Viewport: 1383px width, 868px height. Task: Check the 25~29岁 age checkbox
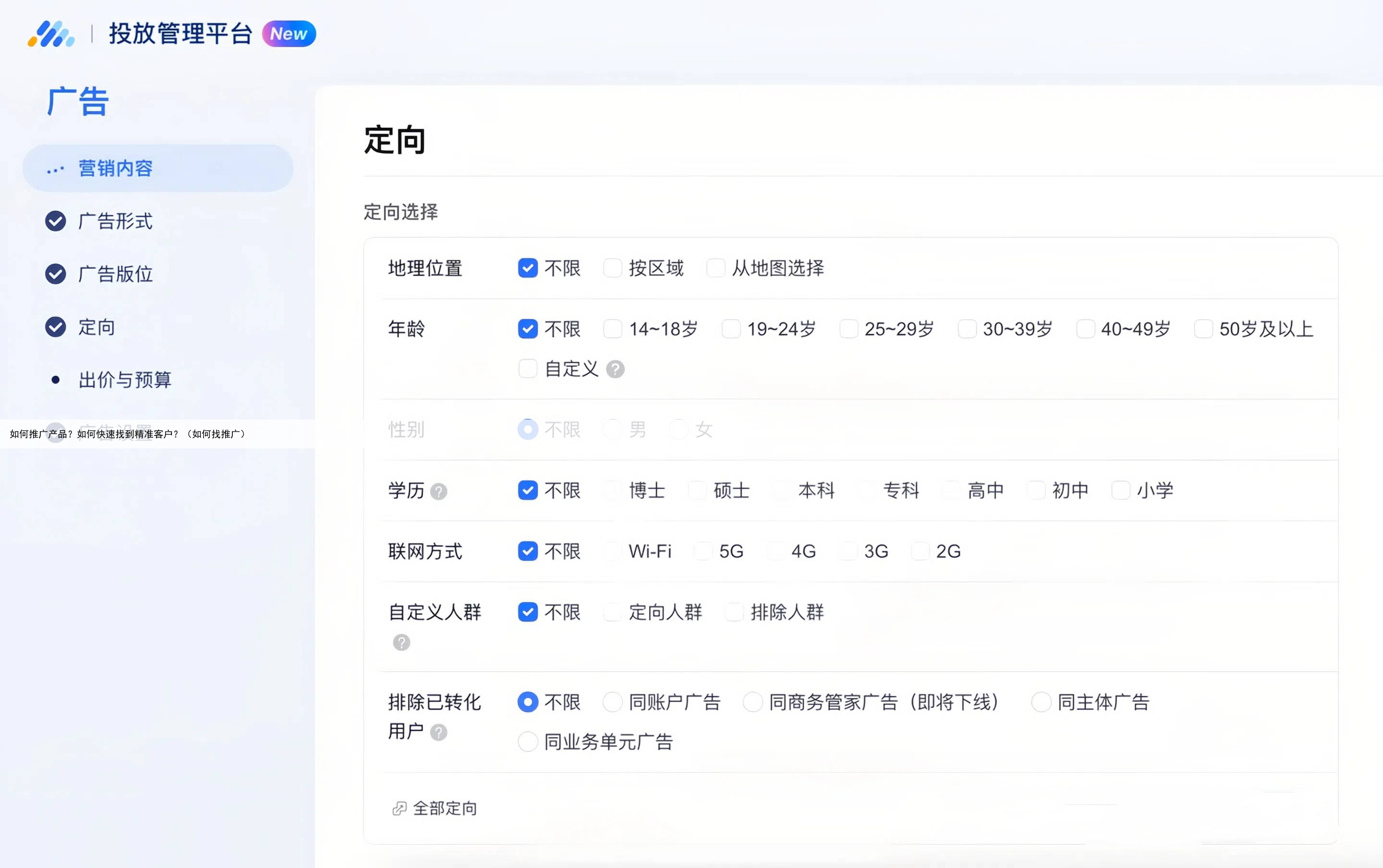click(849, 329)
